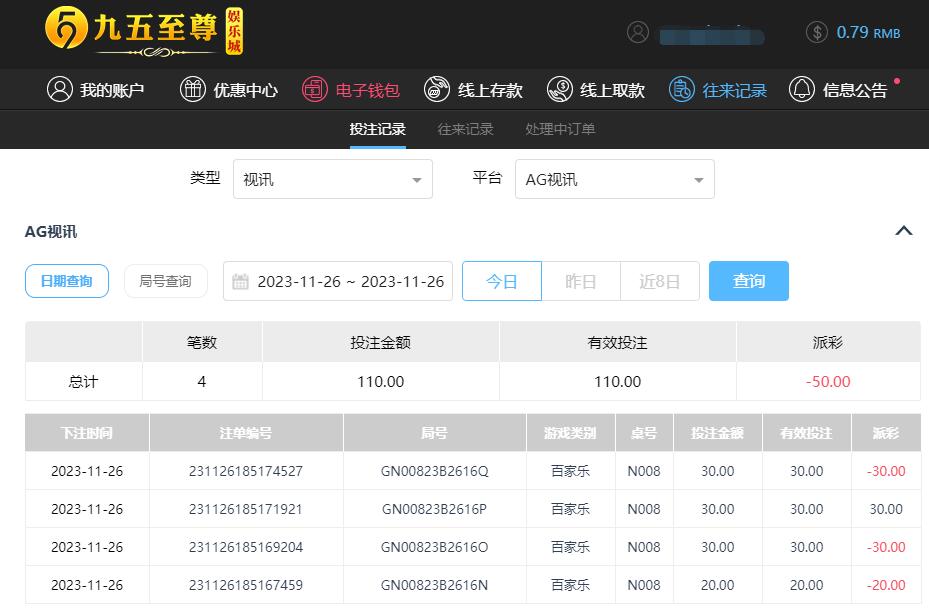Choose the 昨日 date range
The width and height of the screenshot is (929, 608).
[581, 281]
